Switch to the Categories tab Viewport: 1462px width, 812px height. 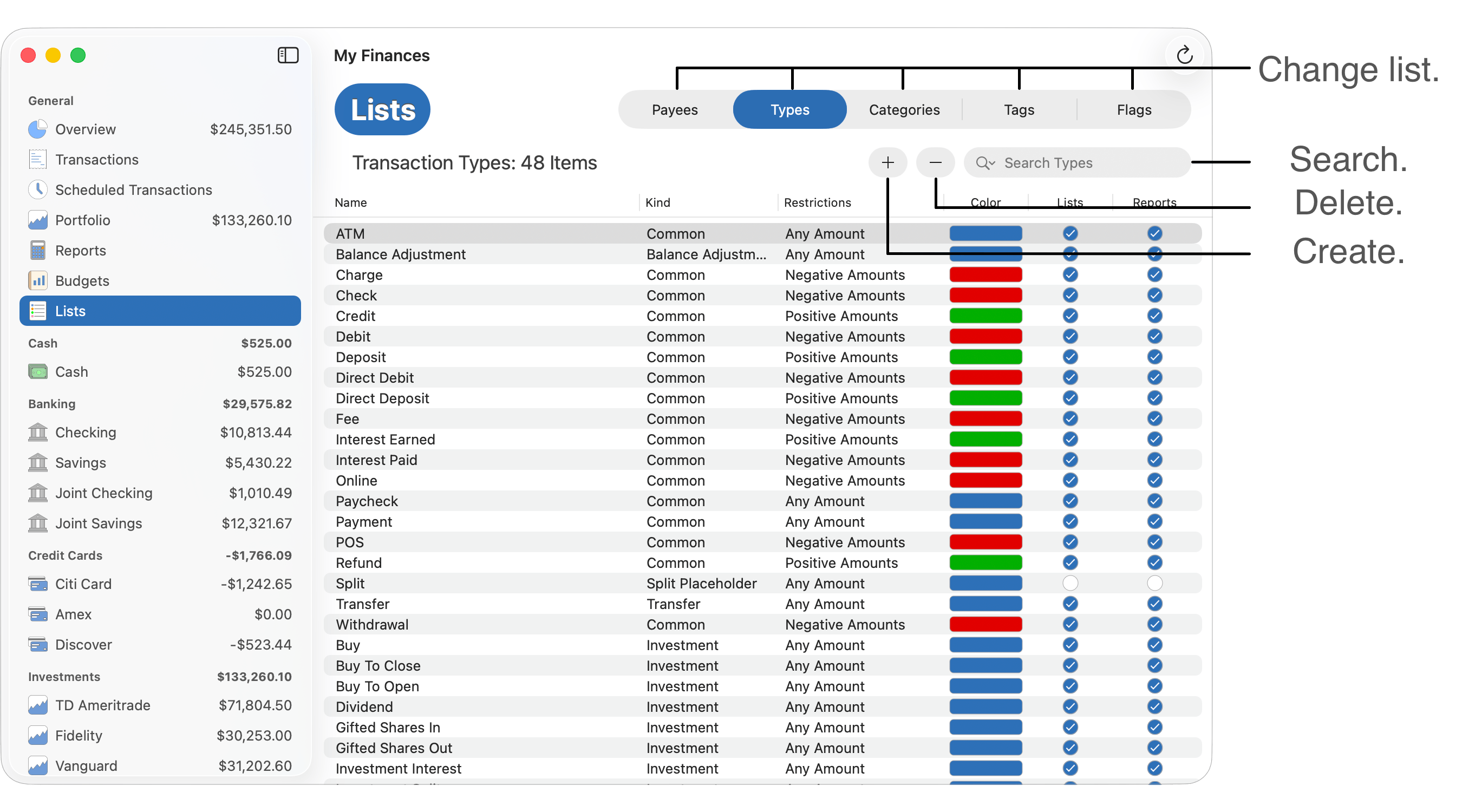[904, 109]
